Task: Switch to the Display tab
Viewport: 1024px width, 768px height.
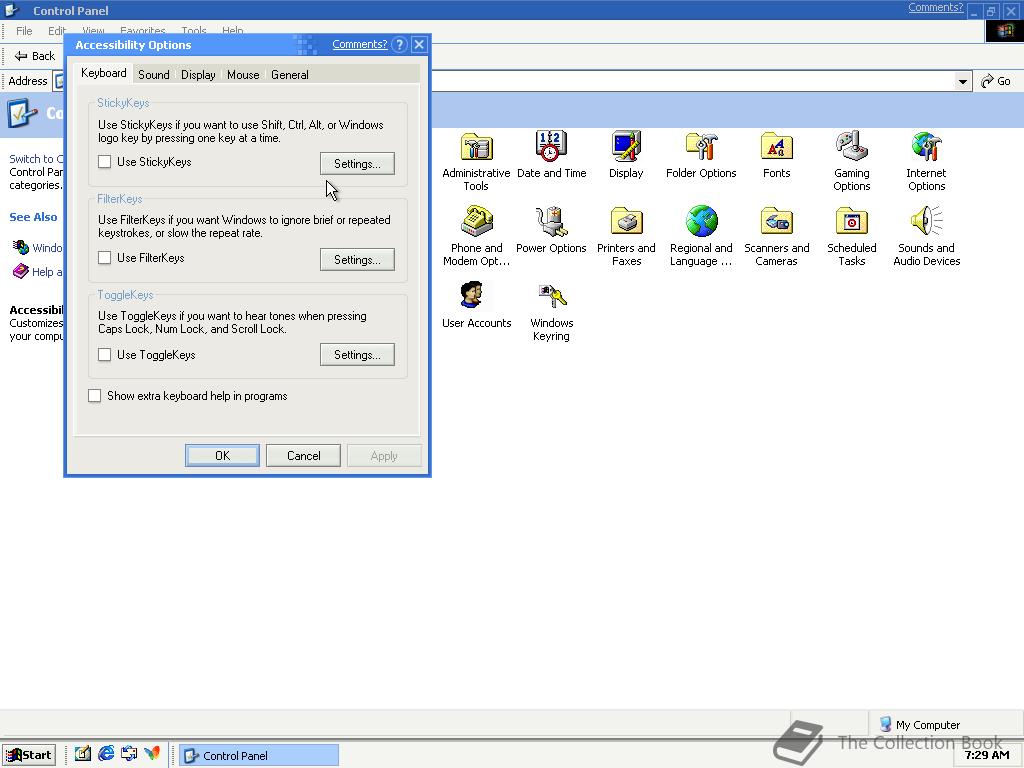Action: click(x=199, y=74)
